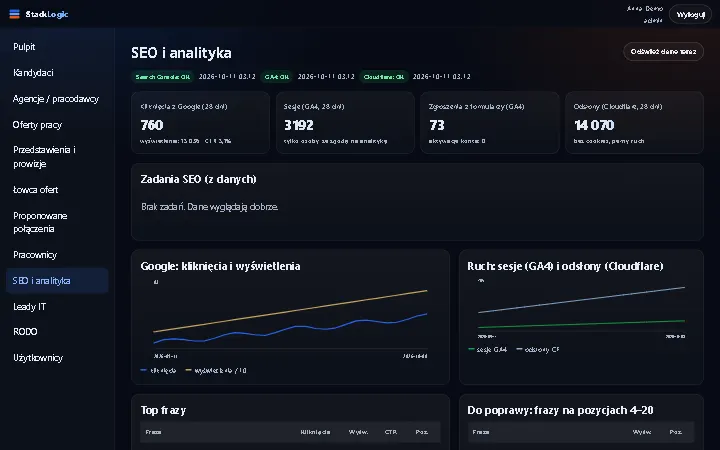720x450 pixels.
Task: Click the Wyśw. column header in Do poprawy table
Action: click(x=642, y=432)
